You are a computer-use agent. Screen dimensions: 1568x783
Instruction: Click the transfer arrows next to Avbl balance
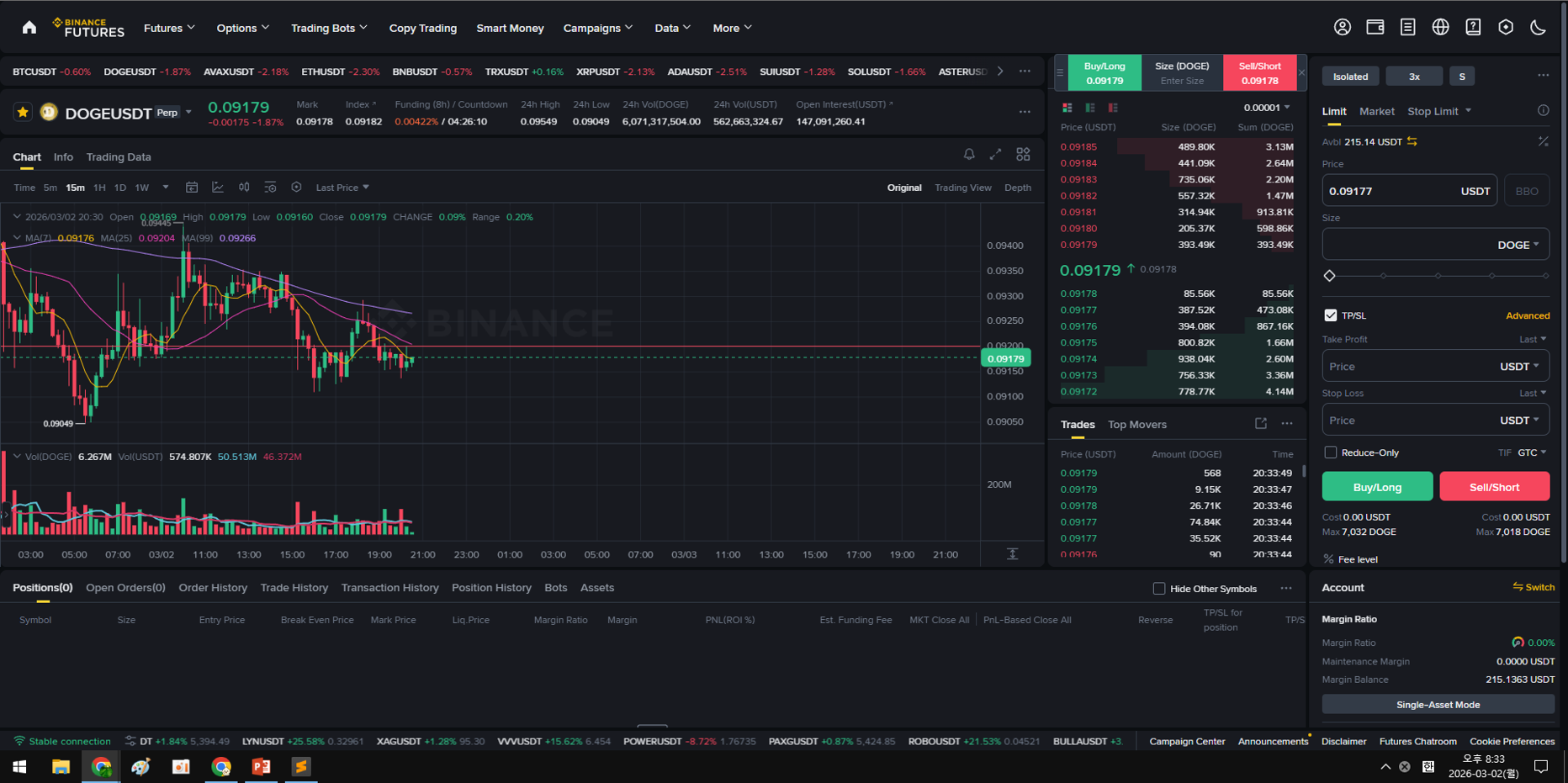(x=1412, y=141)
